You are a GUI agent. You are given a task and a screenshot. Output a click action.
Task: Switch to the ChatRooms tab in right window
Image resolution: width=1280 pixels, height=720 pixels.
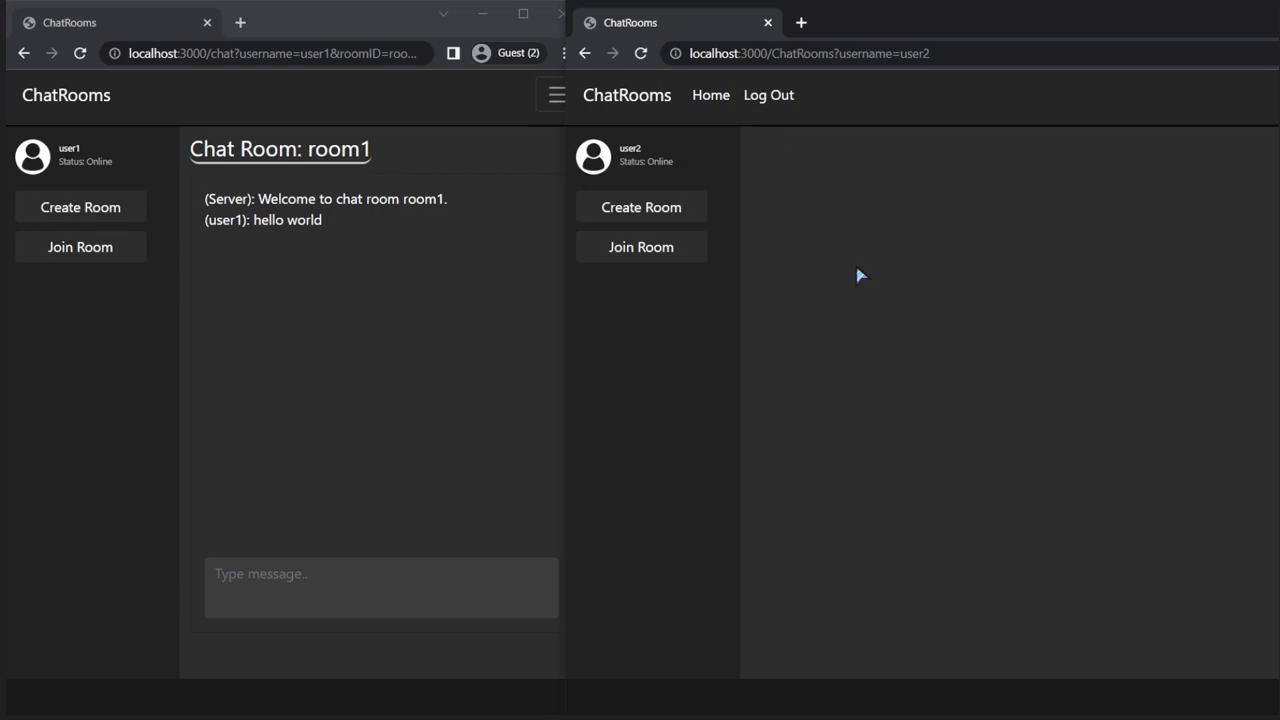(660, 22)
